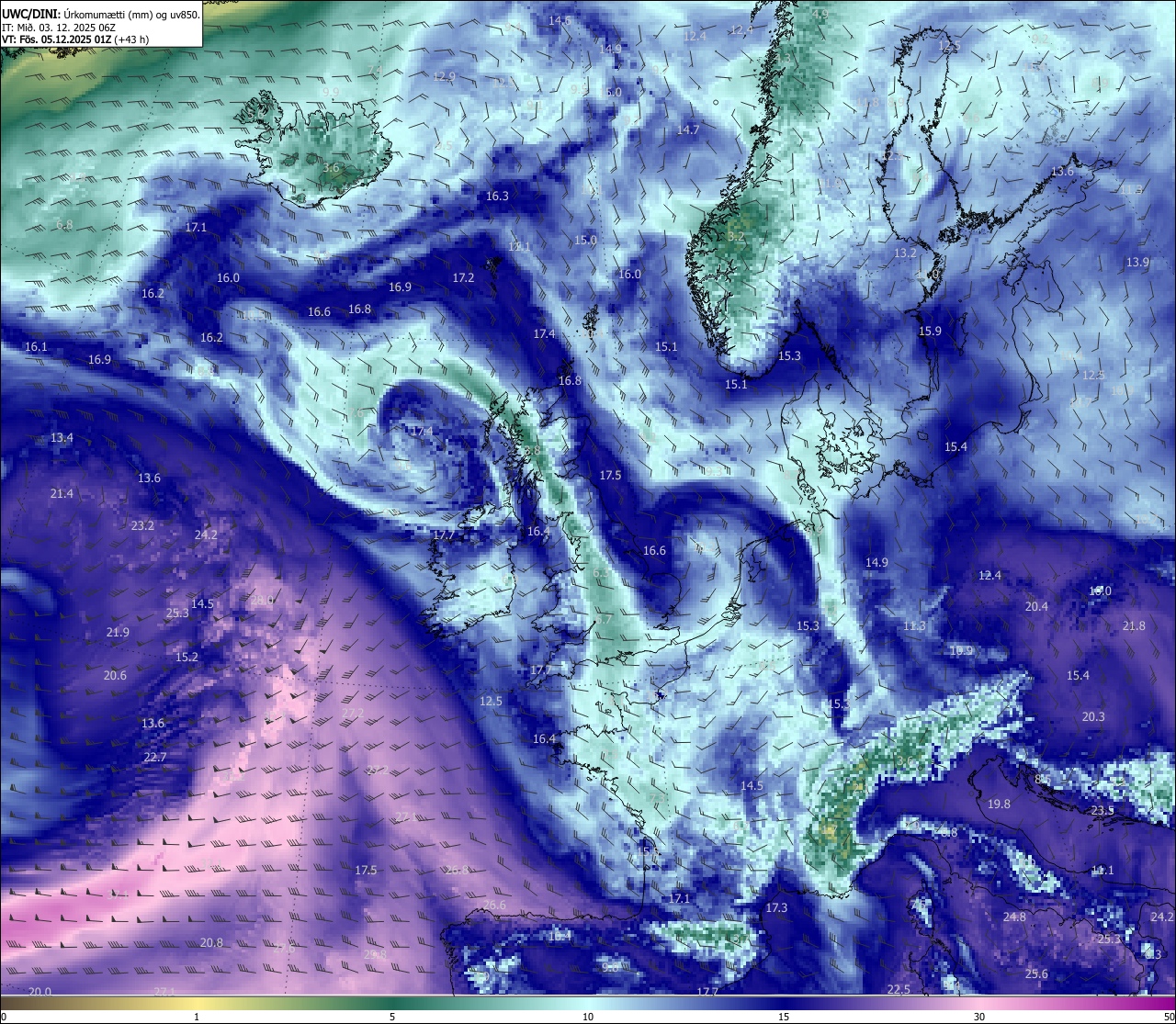Click the 15.0 map value
1176x1024 pixels.
585,240
